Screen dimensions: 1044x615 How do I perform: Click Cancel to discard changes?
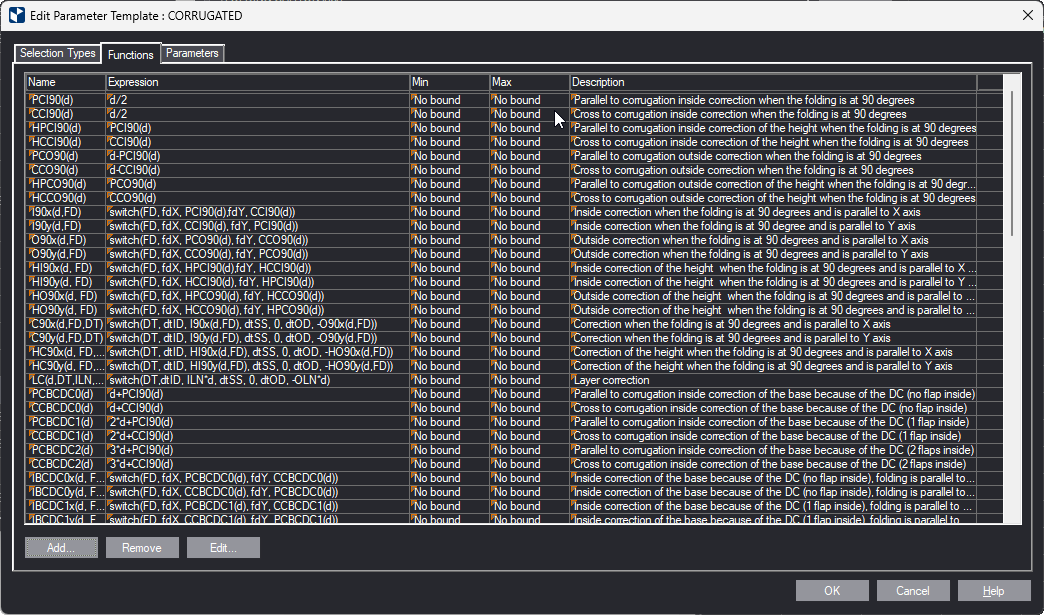coord(912,591)
